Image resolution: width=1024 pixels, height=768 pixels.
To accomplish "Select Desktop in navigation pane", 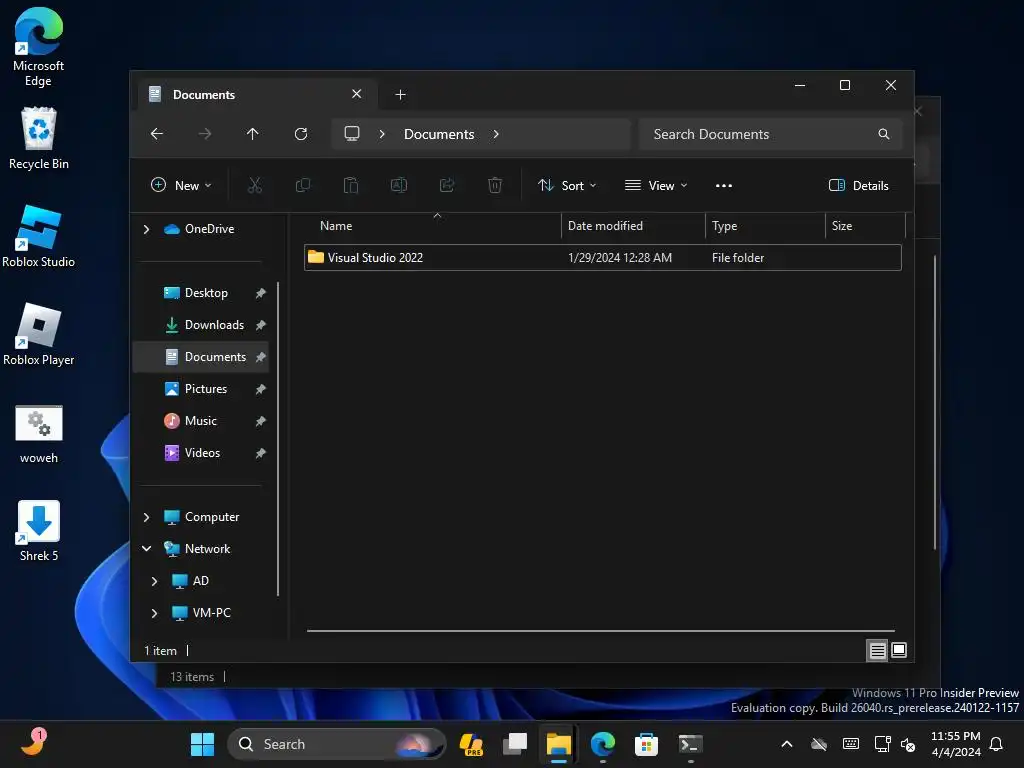I will coord(206,293).
